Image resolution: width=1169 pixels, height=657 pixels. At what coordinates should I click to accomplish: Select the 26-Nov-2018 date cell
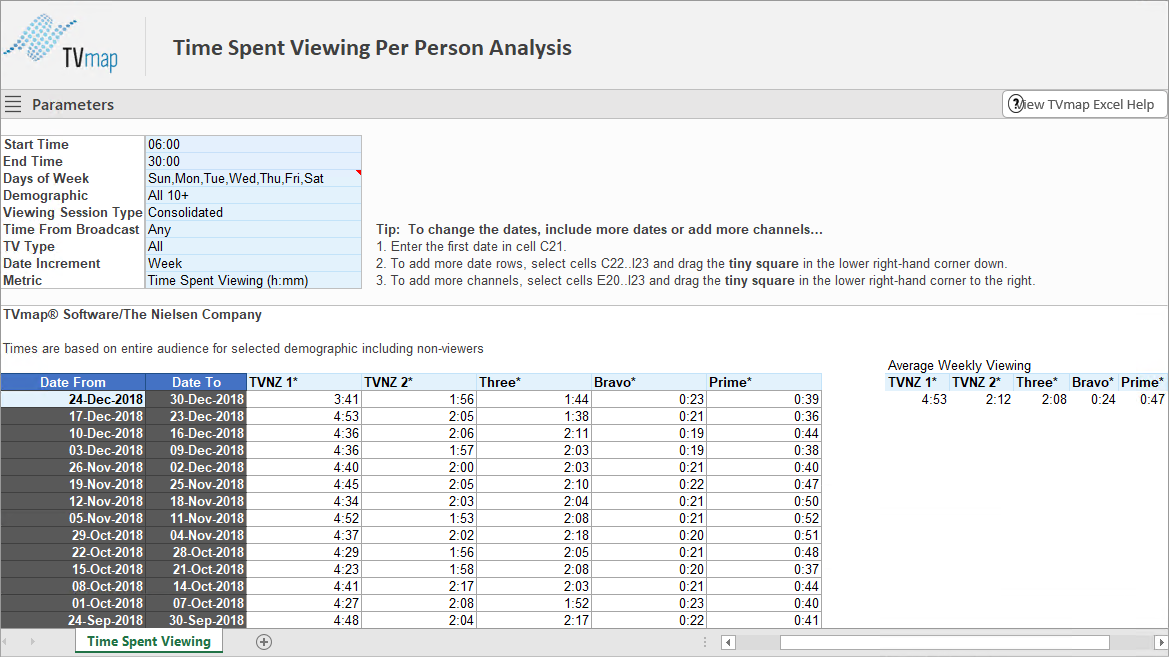point(73,468)
